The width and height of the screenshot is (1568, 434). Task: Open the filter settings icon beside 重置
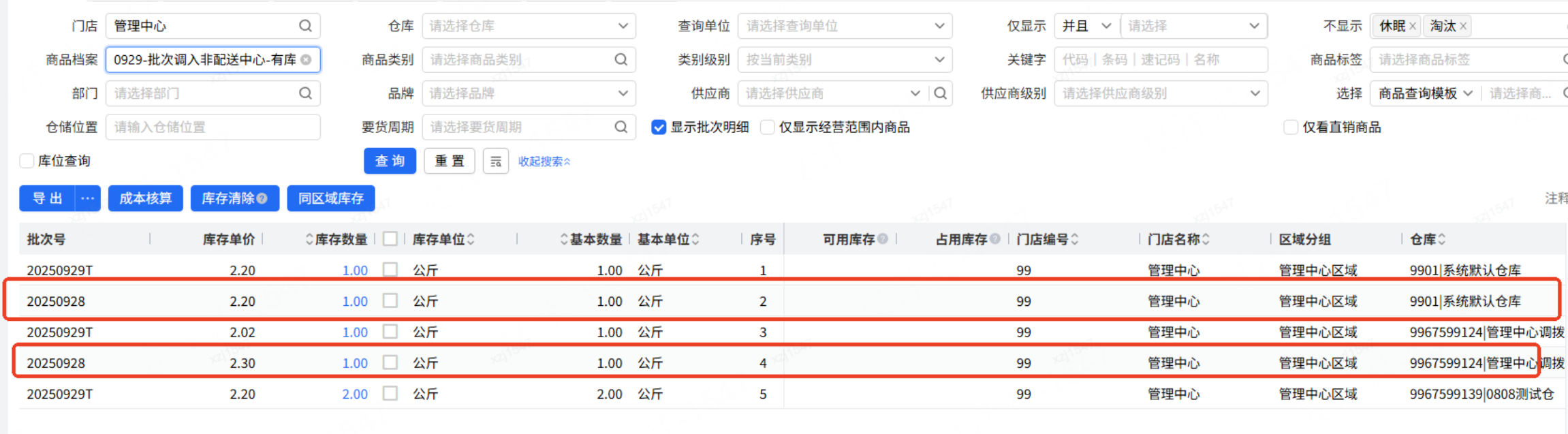point(496,161)
